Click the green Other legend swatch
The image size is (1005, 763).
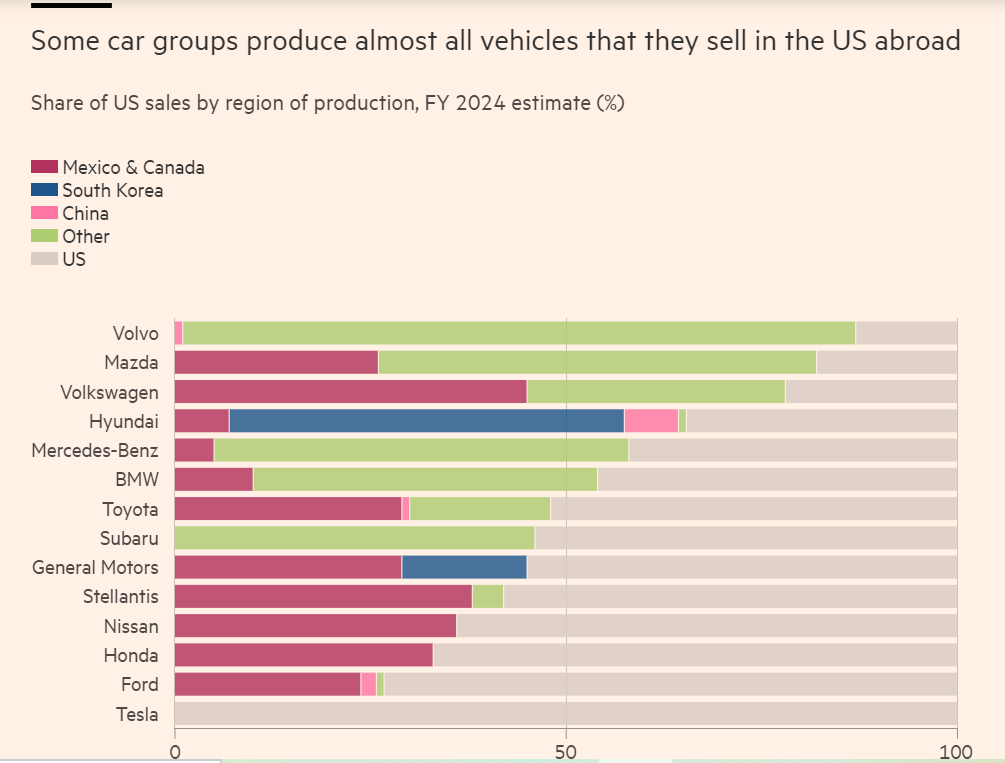(44, 236)
